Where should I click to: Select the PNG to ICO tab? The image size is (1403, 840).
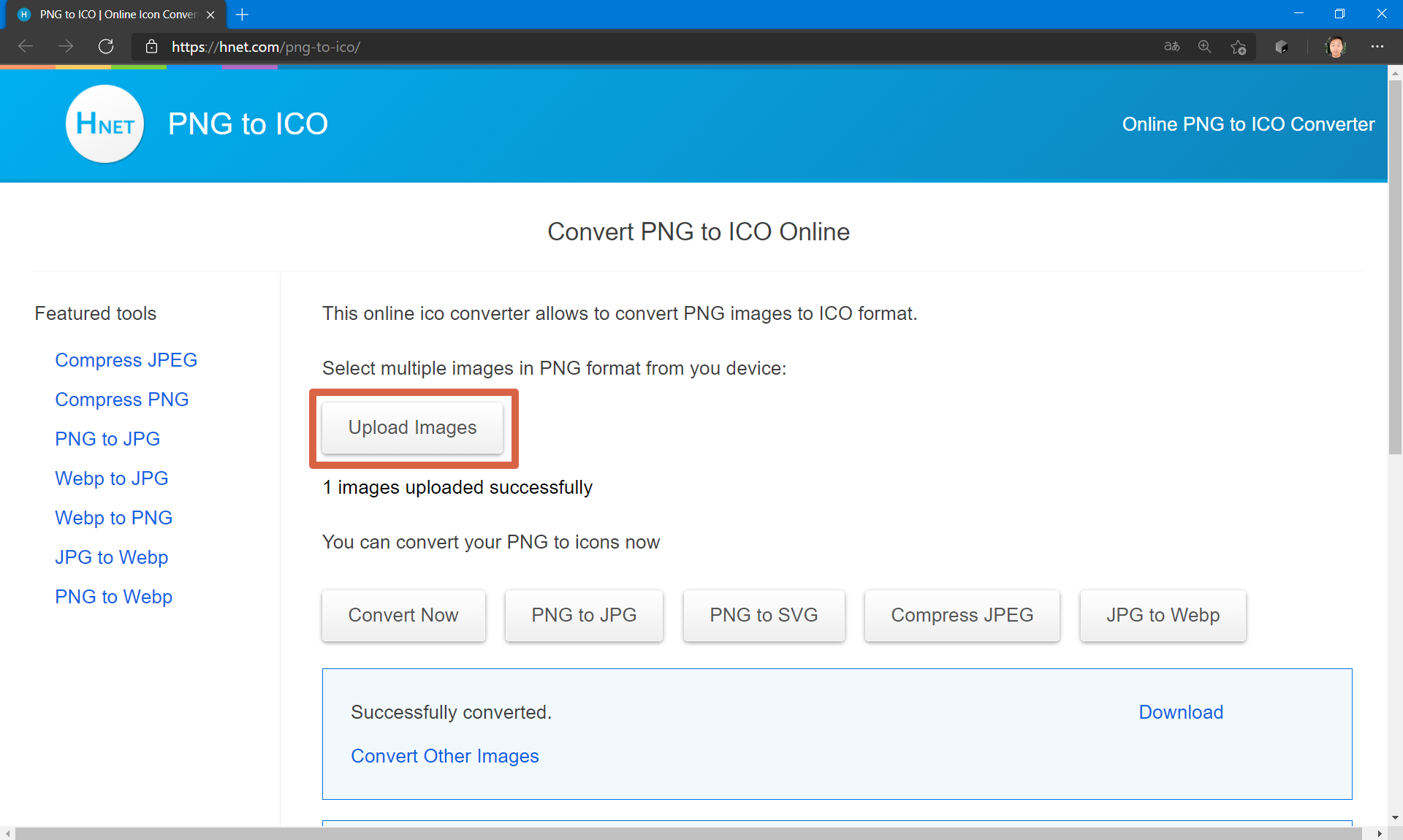click(117, 15)
